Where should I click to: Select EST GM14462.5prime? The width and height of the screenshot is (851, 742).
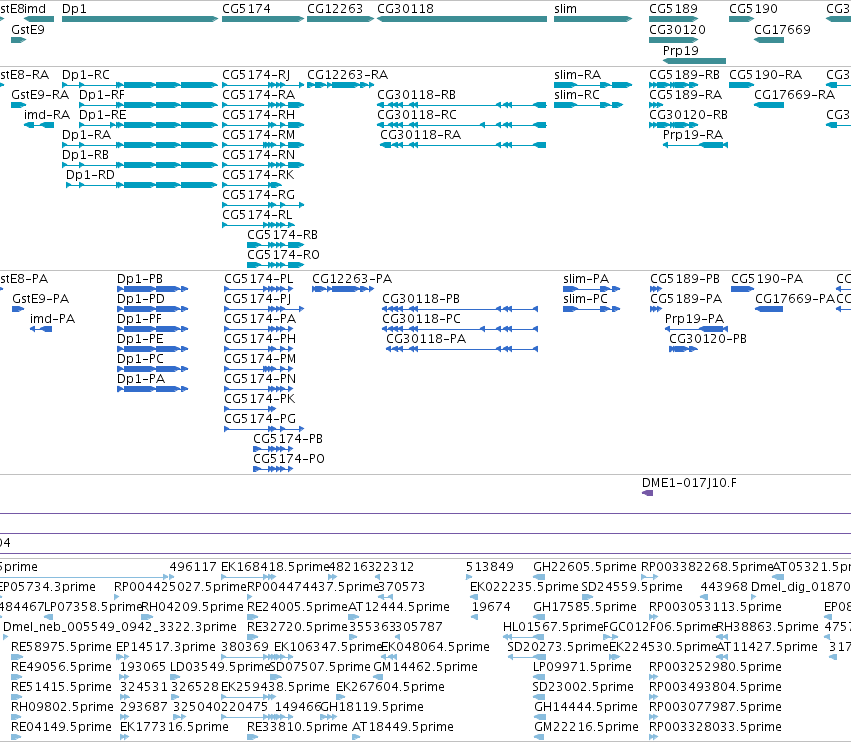[x=378, y=677]
